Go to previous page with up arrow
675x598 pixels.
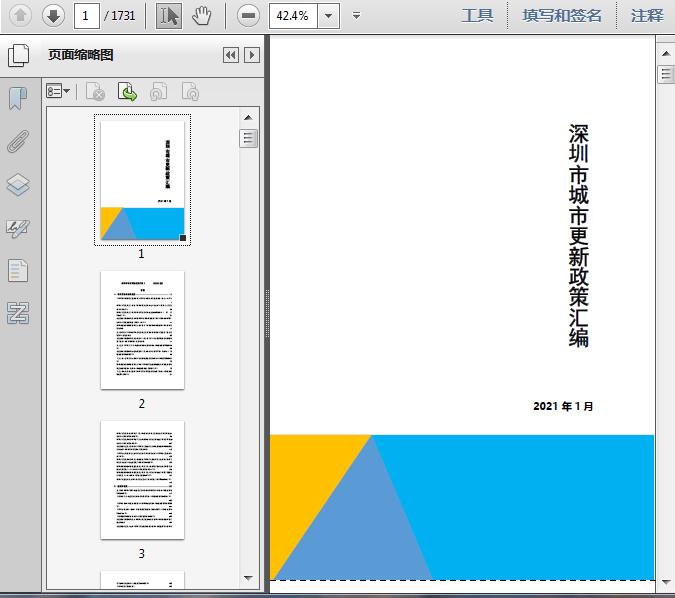[20, 16]
